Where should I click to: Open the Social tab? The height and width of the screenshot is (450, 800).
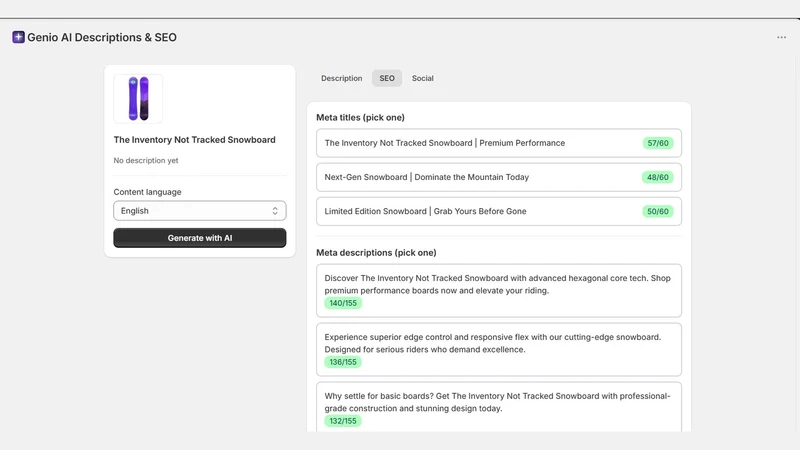tap(422, 78)
